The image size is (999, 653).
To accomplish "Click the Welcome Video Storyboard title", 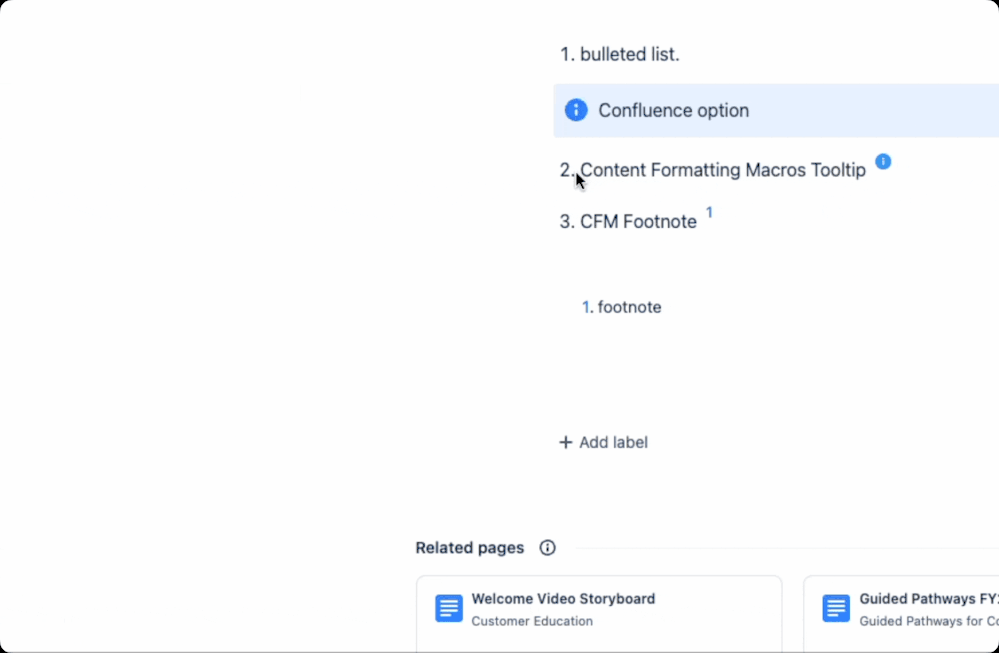I will 563,599.
